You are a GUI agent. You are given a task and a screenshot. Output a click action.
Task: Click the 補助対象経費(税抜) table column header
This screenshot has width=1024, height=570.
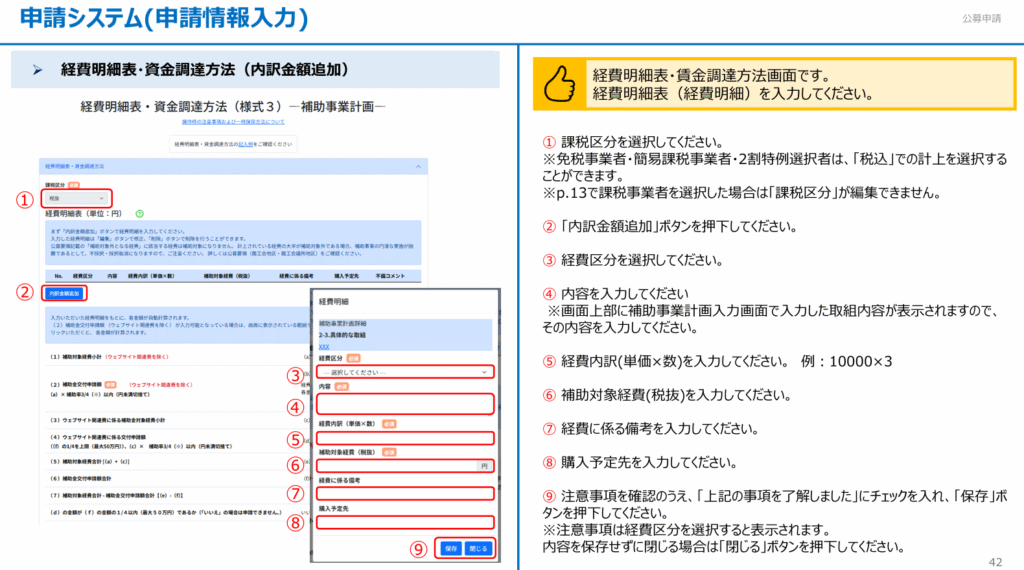(x=226, y=276)
